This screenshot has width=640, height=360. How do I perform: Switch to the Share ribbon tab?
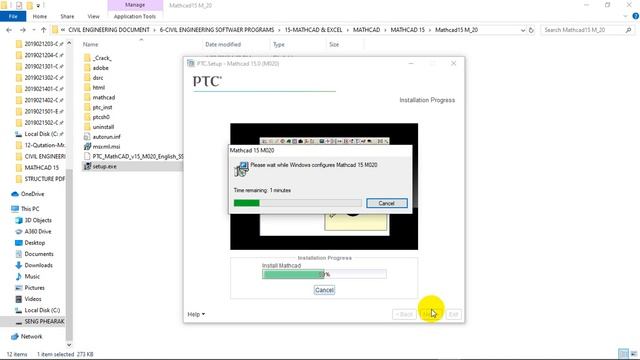(67, 16)
